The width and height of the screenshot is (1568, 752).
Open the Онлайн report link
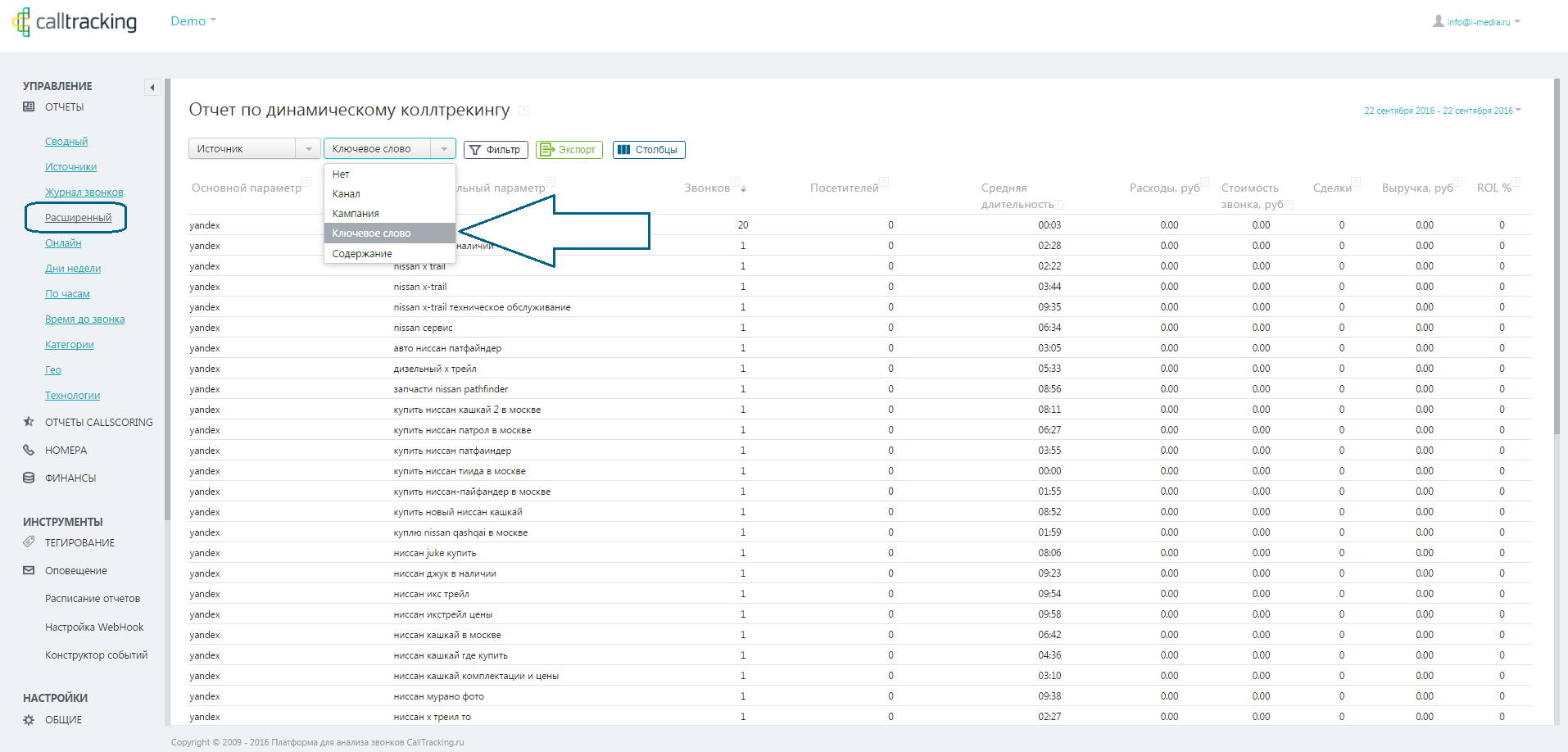coord(63,243)
